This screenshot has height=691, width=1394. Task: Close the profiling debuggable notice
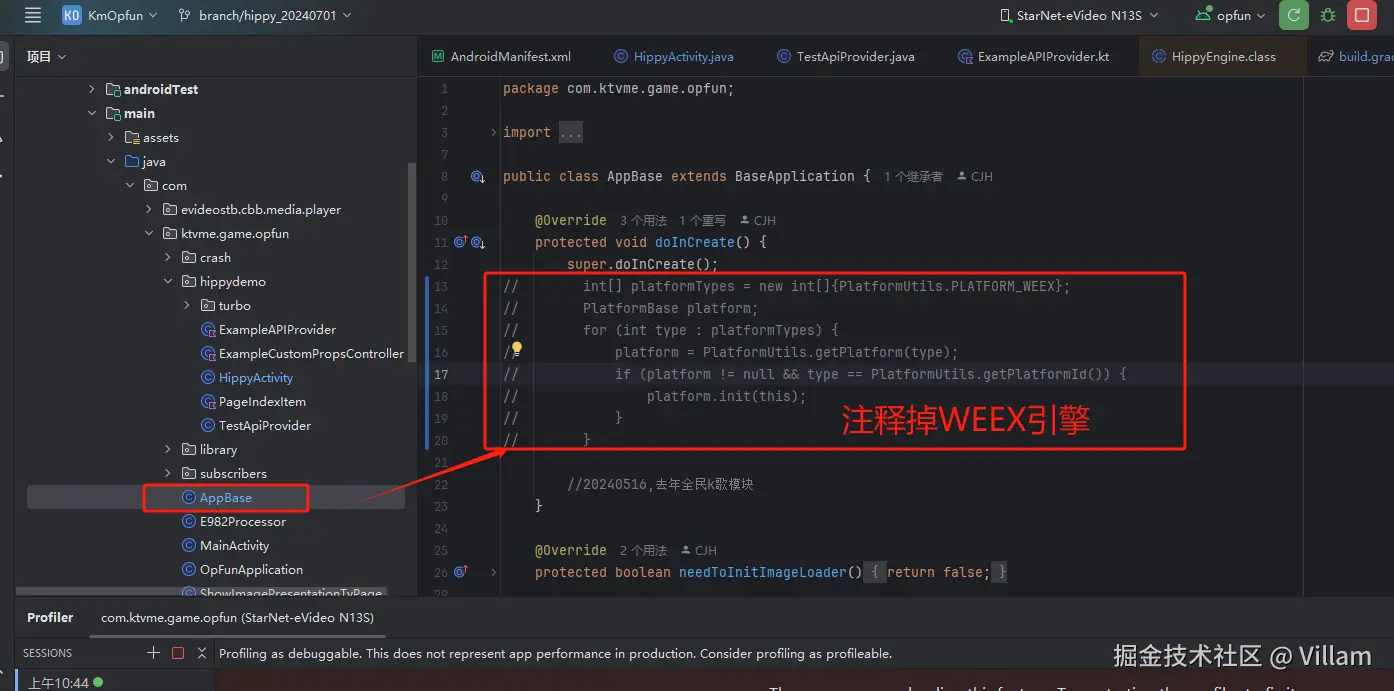(202, 653)
